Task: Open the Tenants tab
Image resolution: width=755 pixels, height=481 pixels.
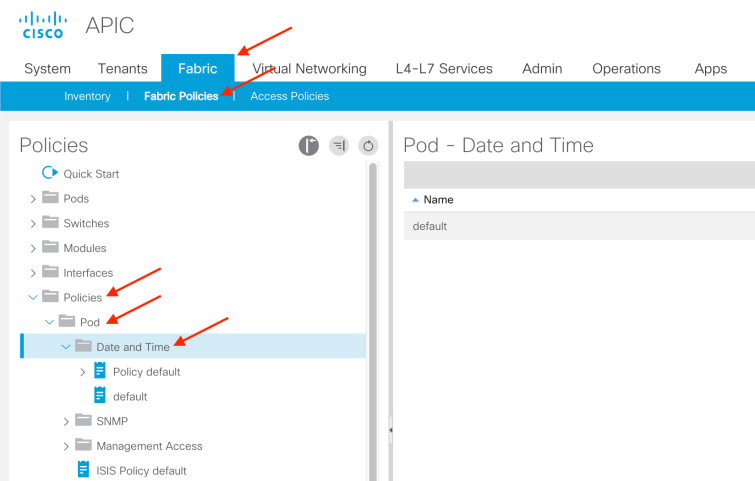Action: pyautogui.click(x=122, y=69)
